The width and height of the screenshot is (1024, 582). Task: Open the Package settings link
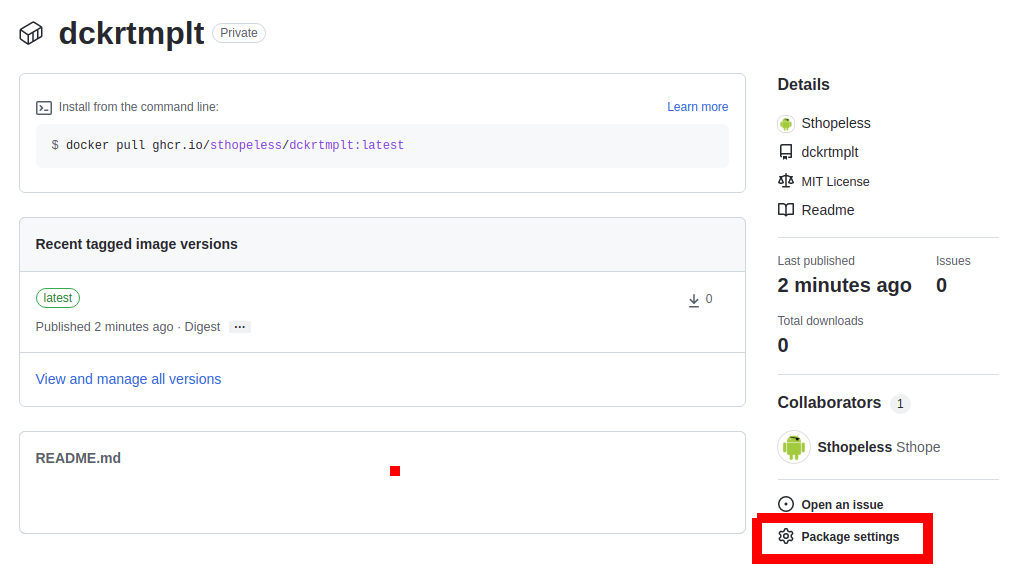pos(849,537)
